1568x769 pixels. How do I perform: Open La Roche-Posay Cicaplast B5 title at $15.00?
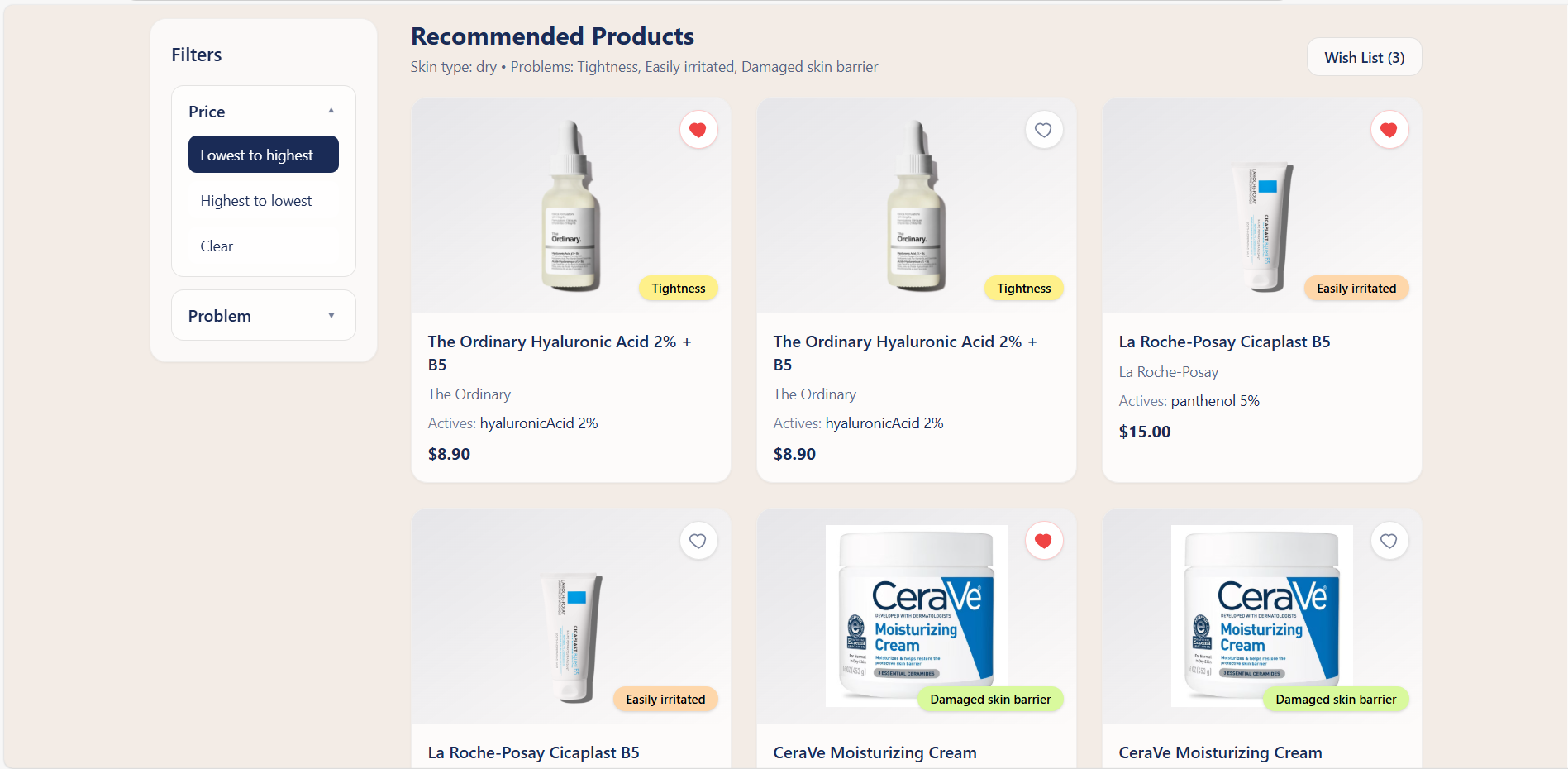click(x=1224, y=342)
